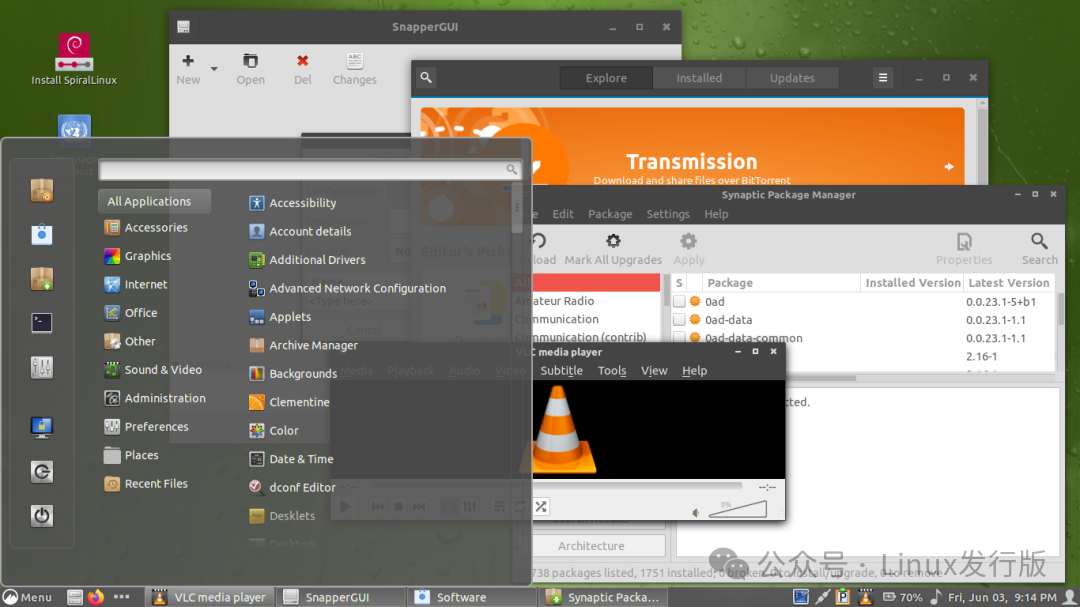This screenshot has width=1080, height=607.
Task: Click the power off sidebar icon
Action: coord(41,515)
